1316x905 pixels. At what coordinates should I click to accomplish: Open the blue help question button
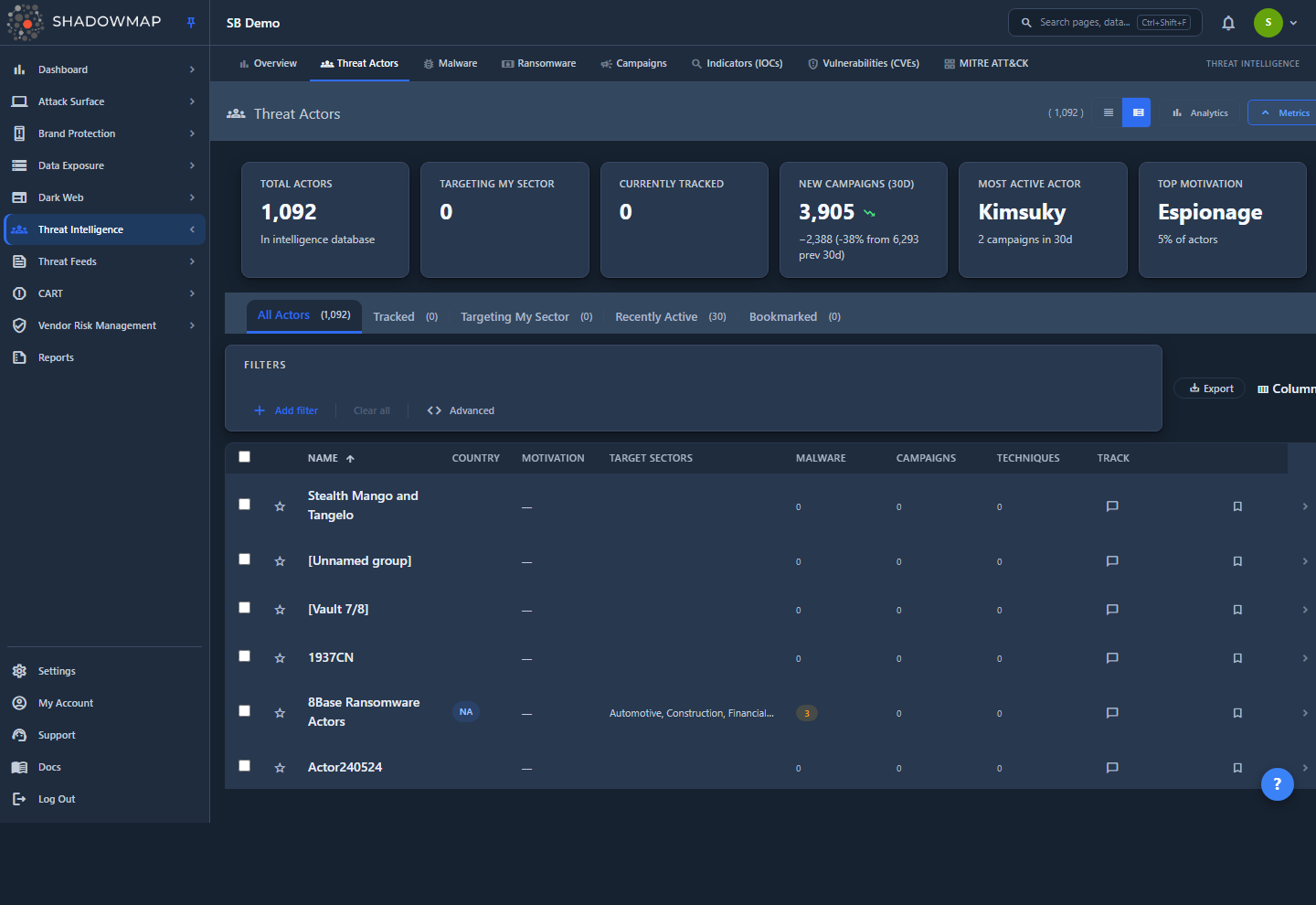1277,783
